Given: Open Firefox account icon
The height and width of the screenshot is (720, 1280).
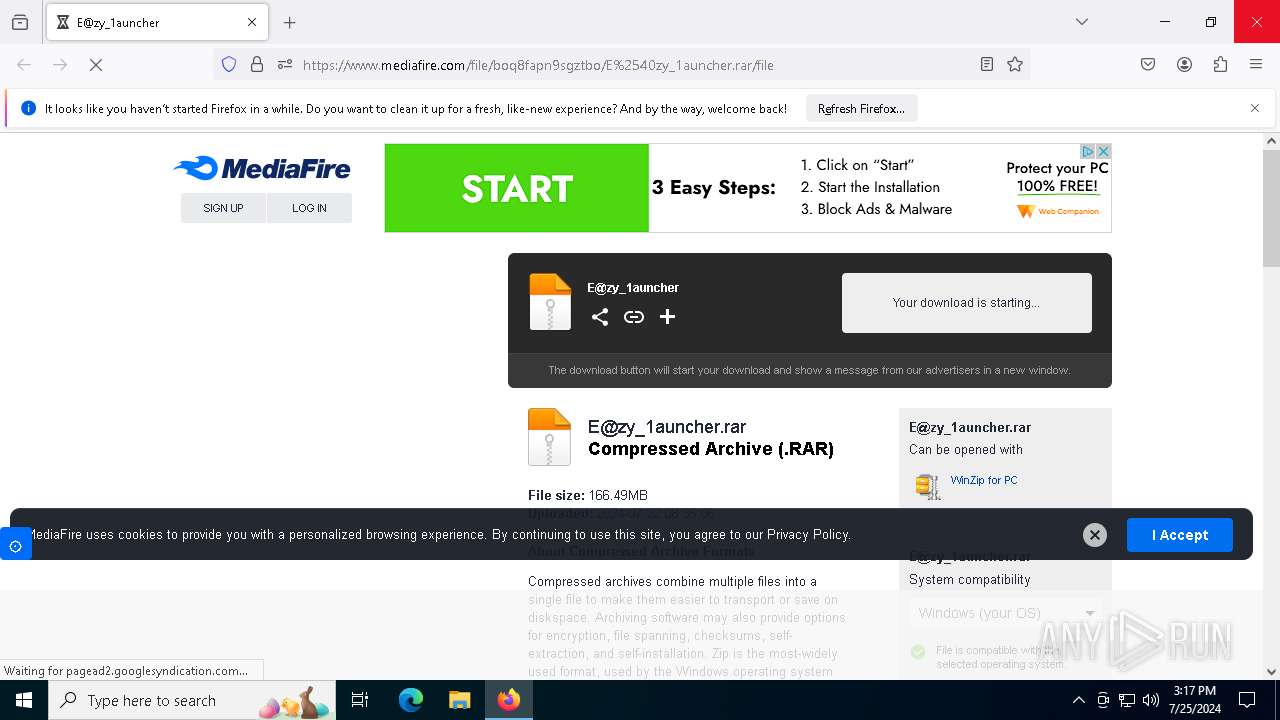Looking at the screenshot, I should tap(1184, 65).
